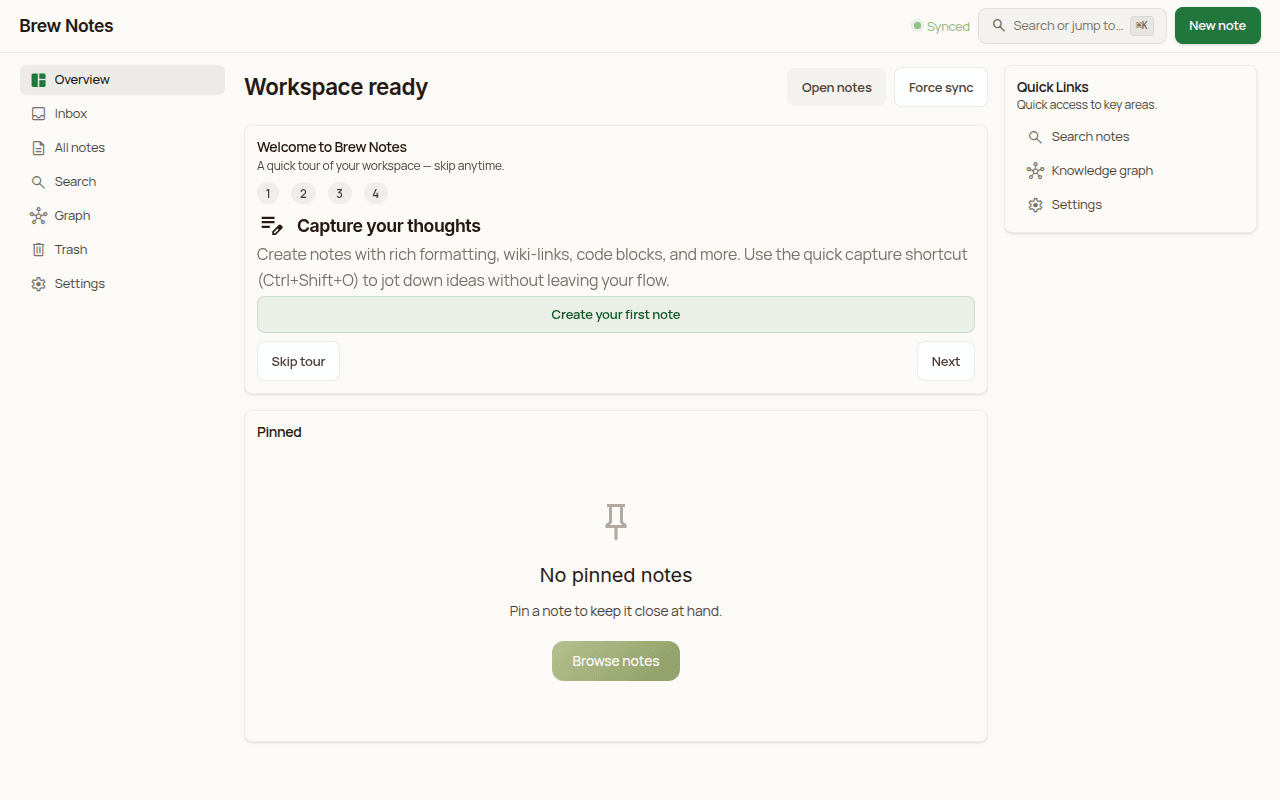Open Settings from Quick Links

pyautogui.click(x=1130, y=205)
